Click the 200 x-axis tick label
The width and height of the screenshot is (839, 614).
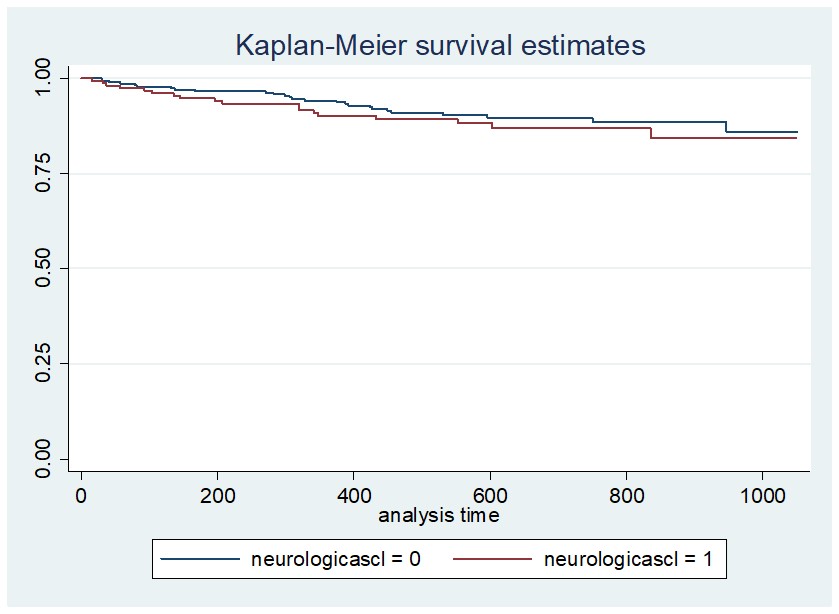click(217, 495)
